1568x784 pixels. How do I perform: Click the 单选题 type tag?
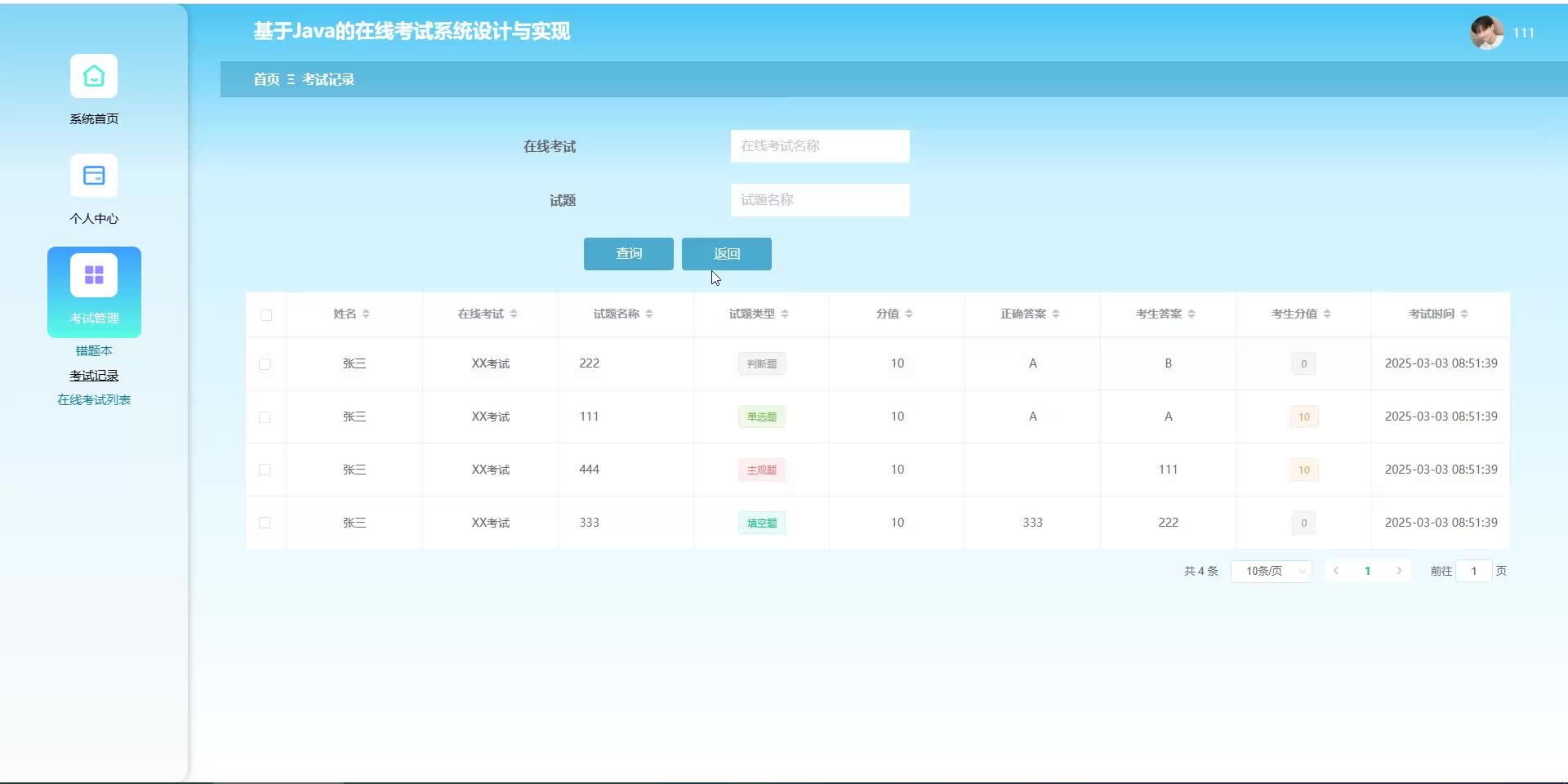coord(762,416)
